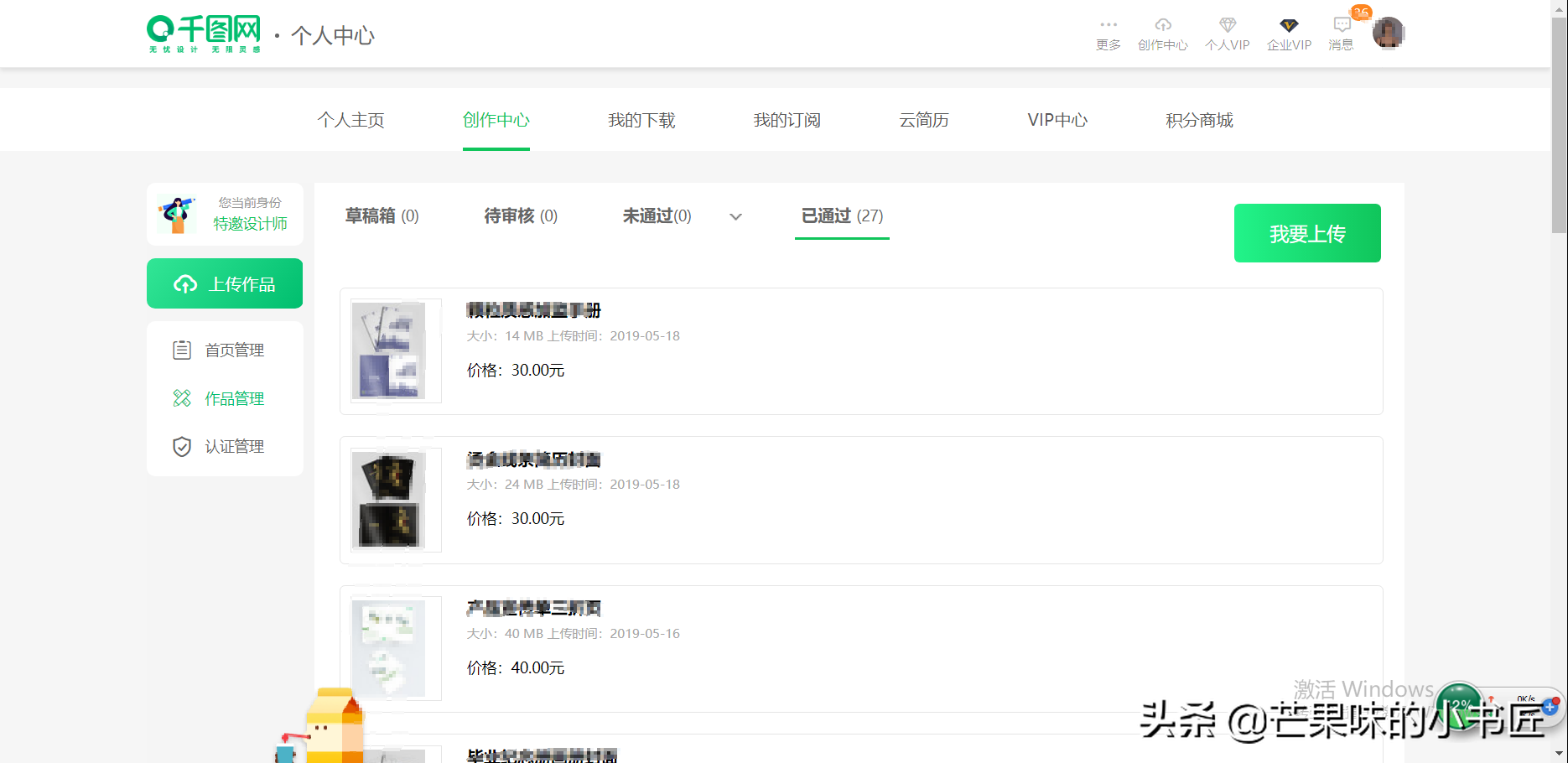The image size is (1568, 763).
Task: Open the 企业VIP icon
Action: click(1288, 25)
